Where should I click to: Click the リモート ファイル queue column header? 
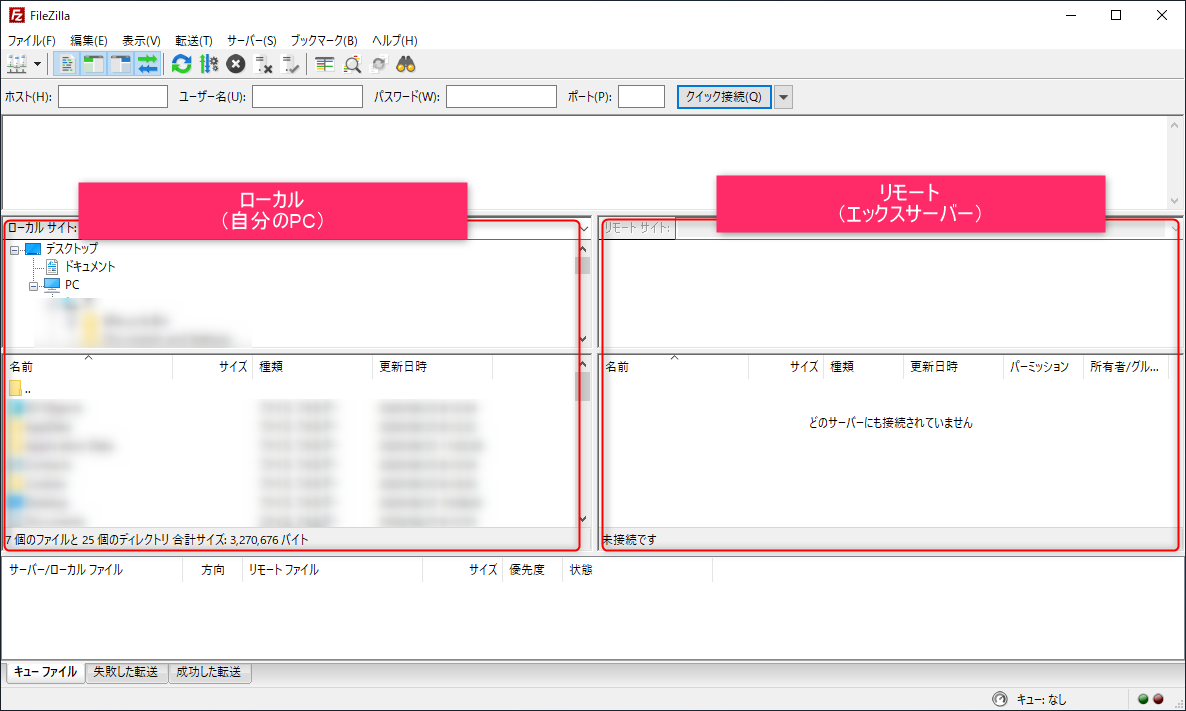click(x=333, y=570)
